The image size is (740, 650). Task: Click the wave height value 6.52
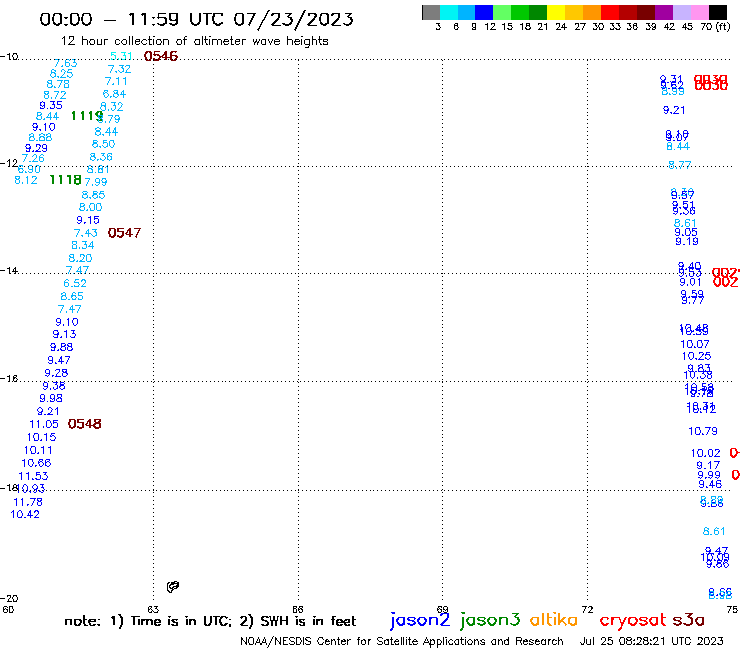(75, 283)
